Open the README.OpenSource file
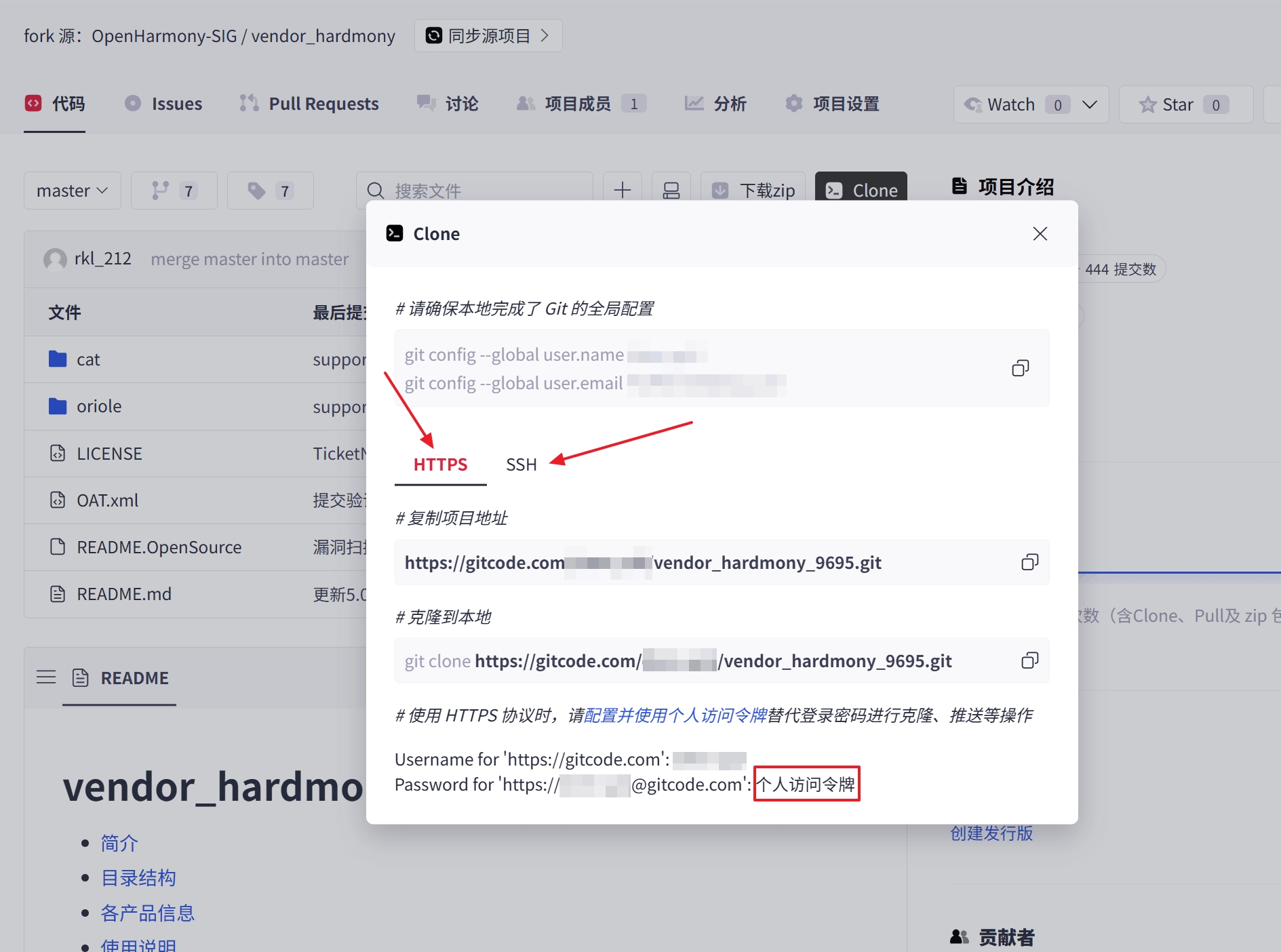 (x=159, y=547)
